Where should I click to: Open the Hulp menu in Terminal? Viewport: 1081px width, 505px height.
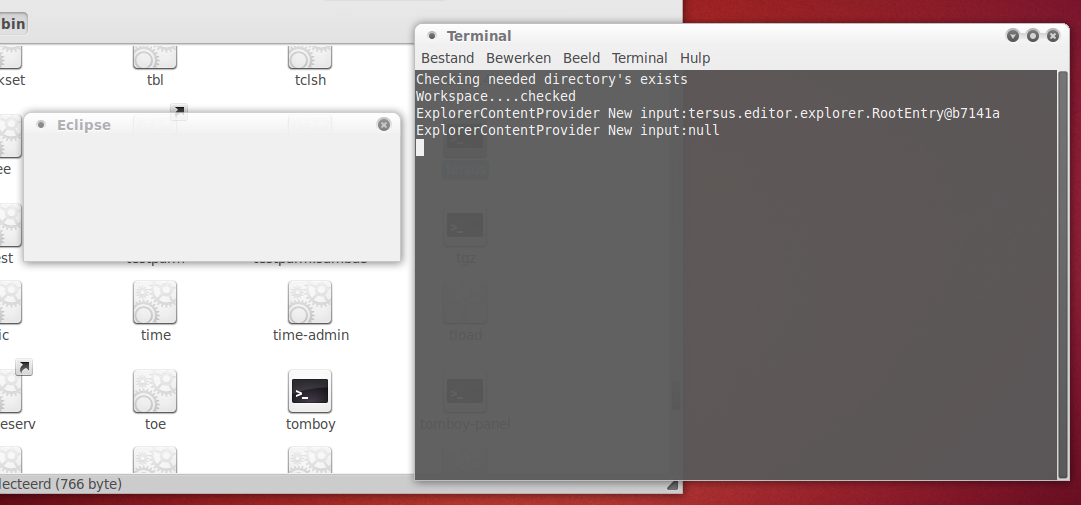pyautogui.click(x=695, y=58)
